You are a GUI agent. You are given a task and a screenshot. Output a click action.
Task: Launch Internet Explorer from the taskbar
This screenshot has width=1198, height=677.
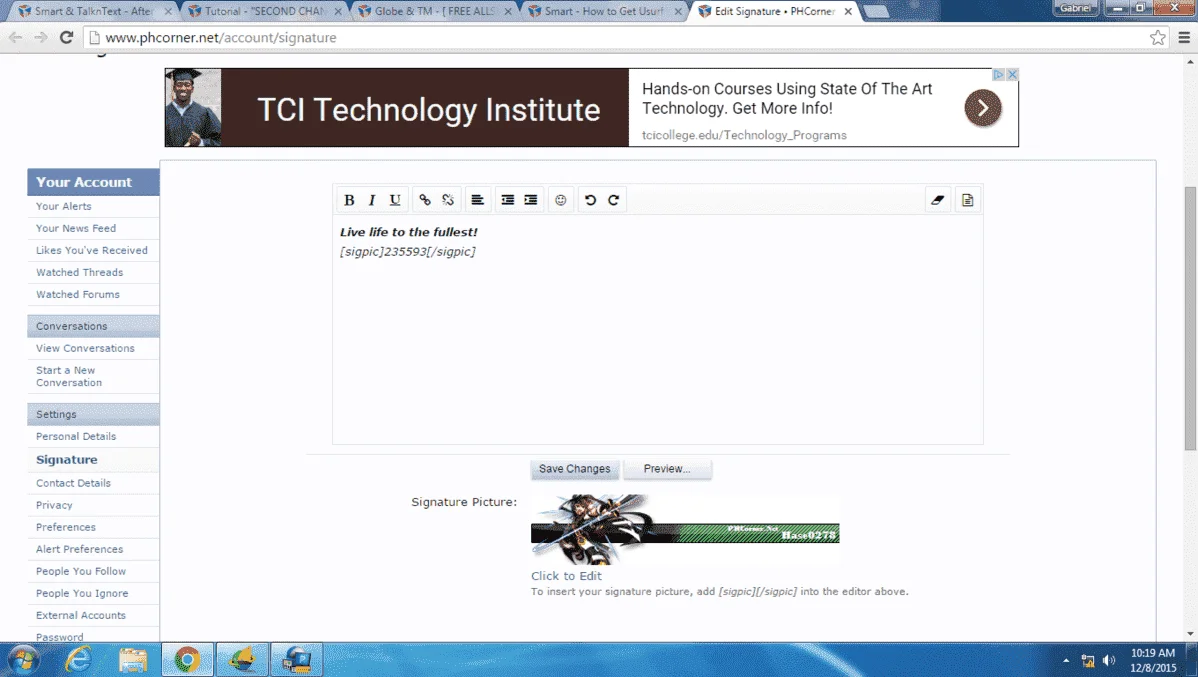pos(78,659)
